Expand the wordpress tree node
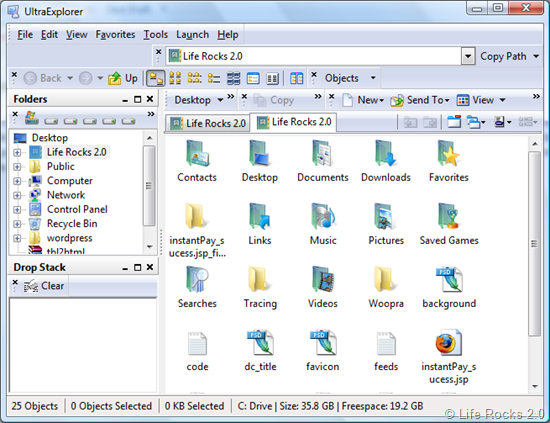550x423 pixels. (x=17, y=239)
